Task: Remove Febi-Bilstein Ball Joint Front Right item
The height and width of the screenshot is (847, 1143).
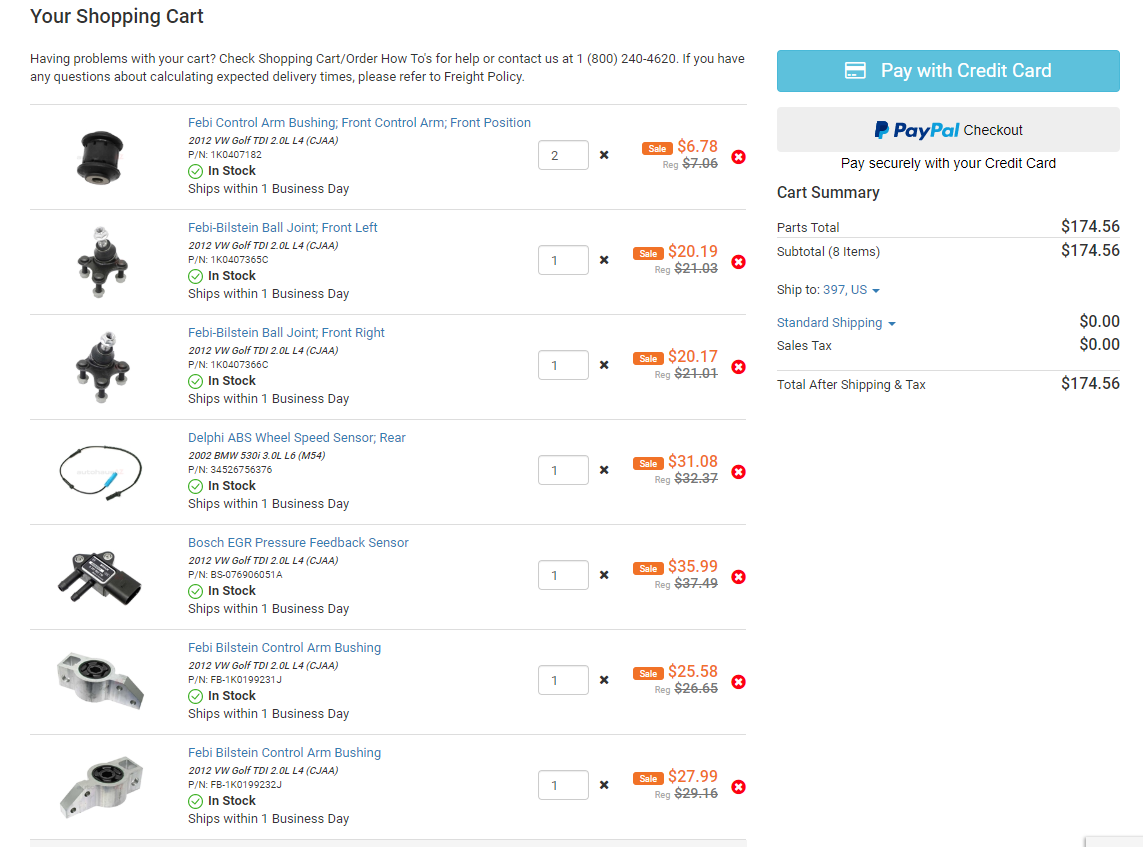Action: pyautogui.click(x=738, y=367)
